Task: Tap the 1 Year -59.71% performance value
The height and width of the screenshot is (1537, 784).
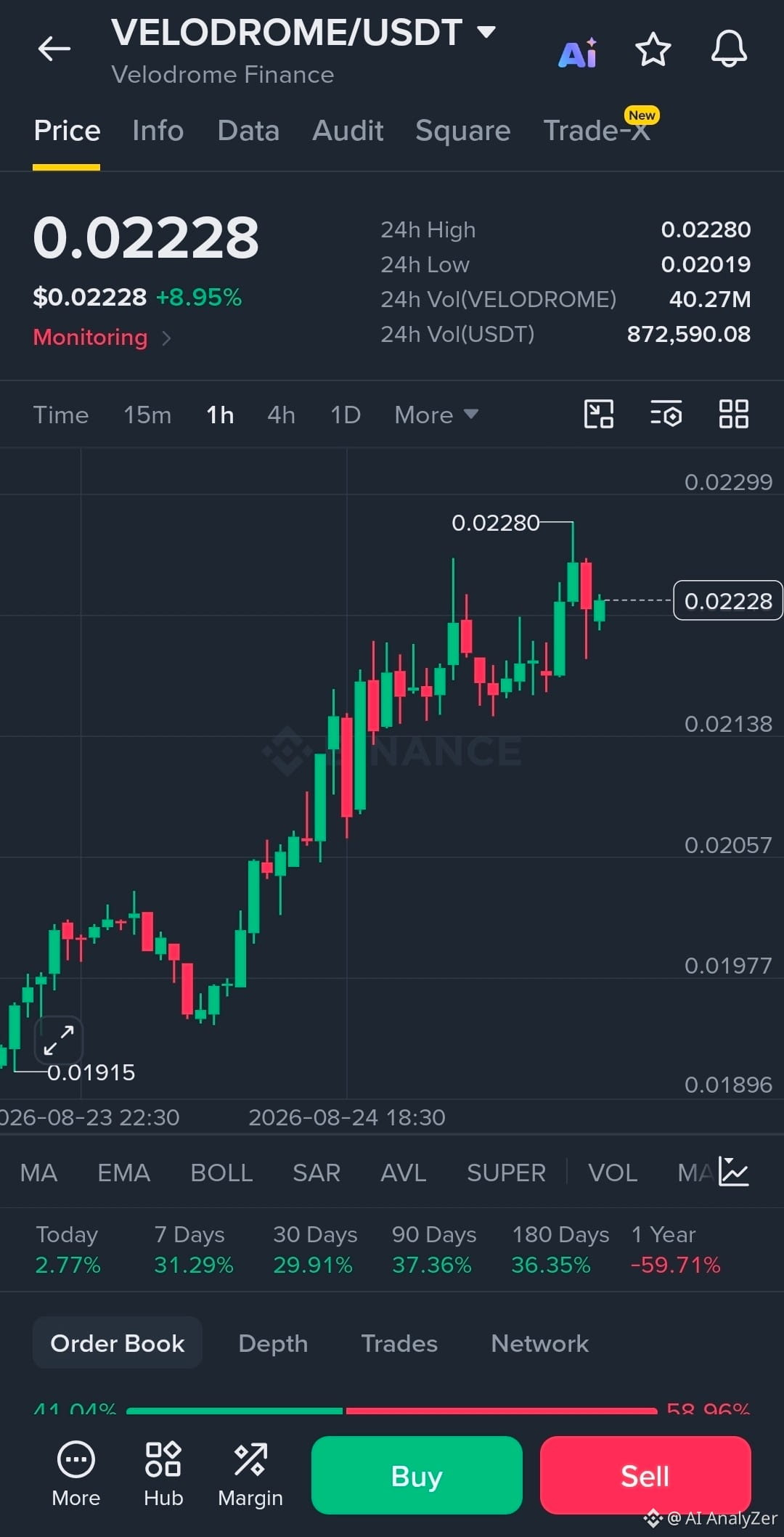Action: 676,1265
